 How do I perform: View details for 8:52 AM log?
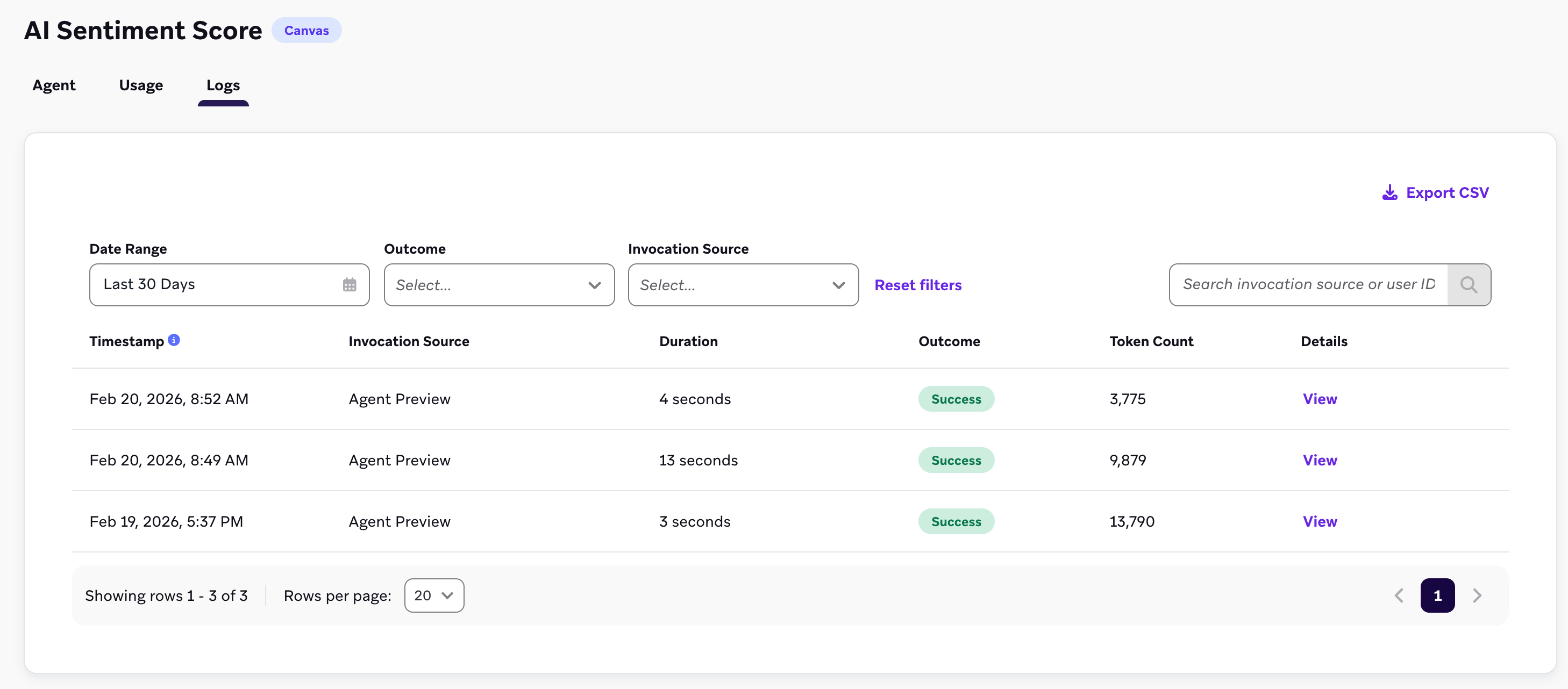(1319, 399)
